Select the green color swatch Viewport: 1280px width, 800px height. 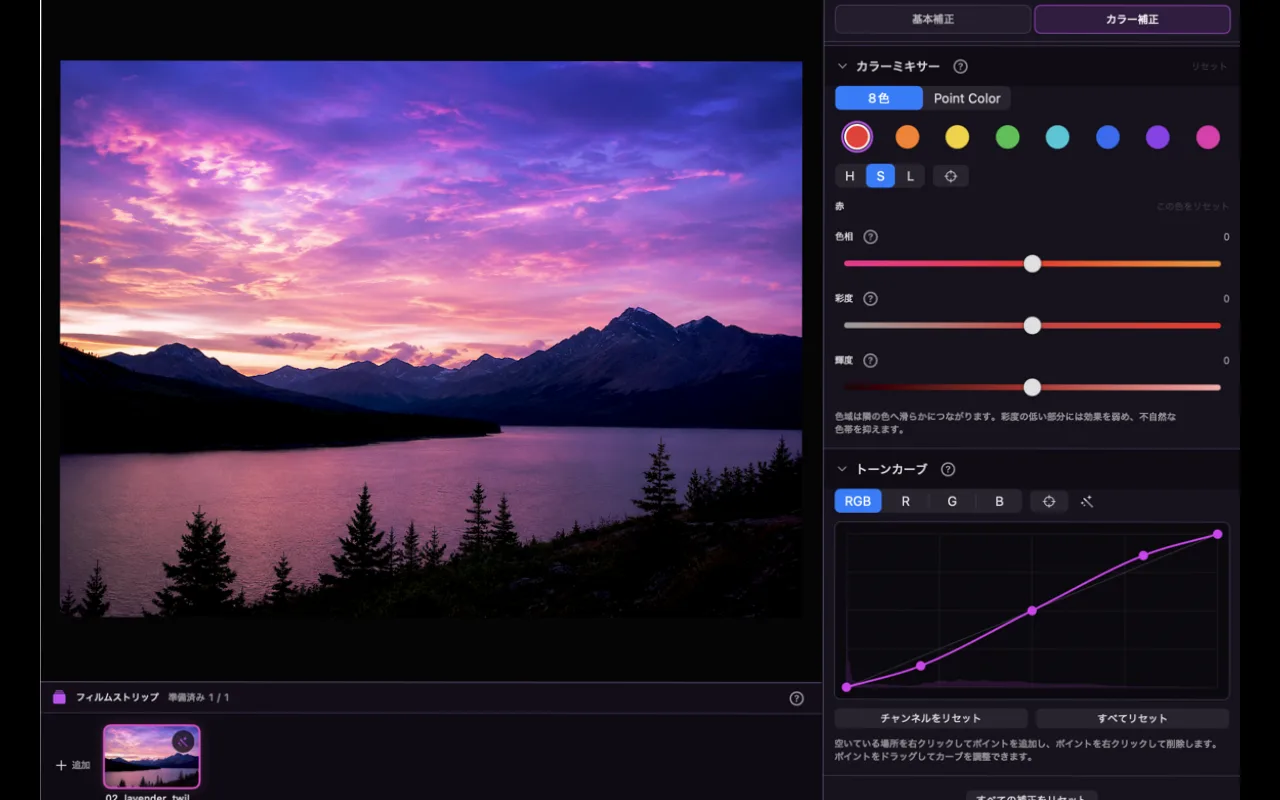[x=1007, y=137]
